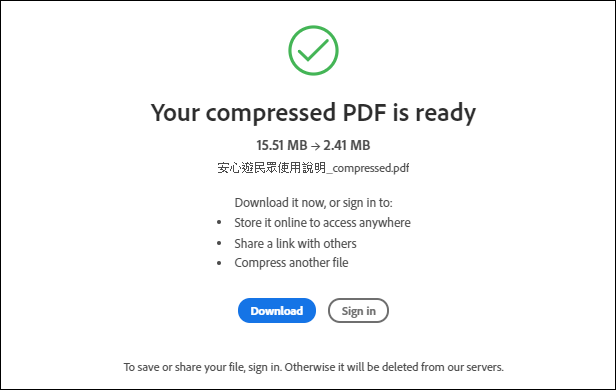The image size is (616, 390).
Task: Click the arrow between file sizes
Action: pos(315,146)
